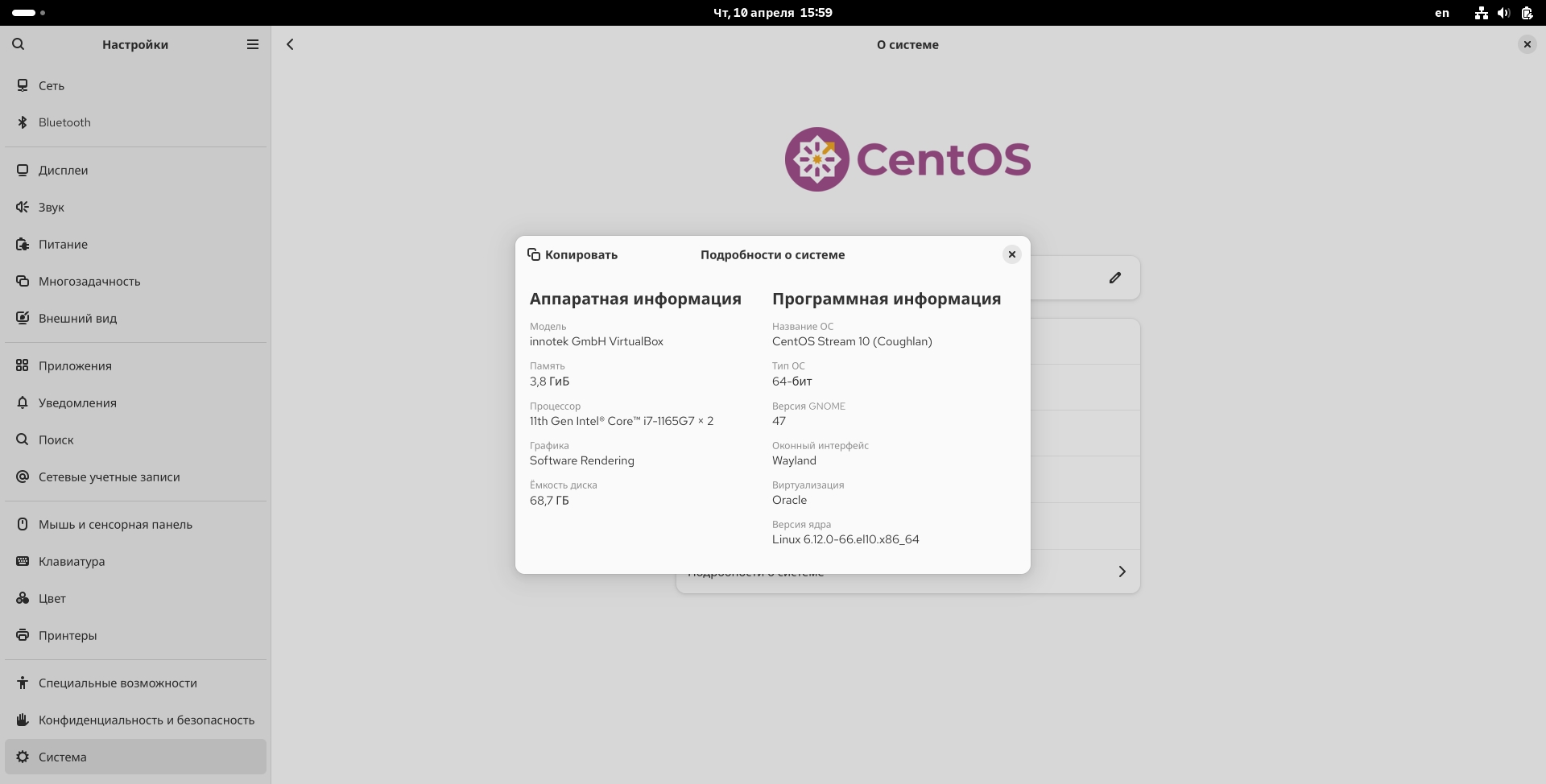The image size is (1546, 784).
Task: Select Внешний вид settings page
Action: pos(135,318)
